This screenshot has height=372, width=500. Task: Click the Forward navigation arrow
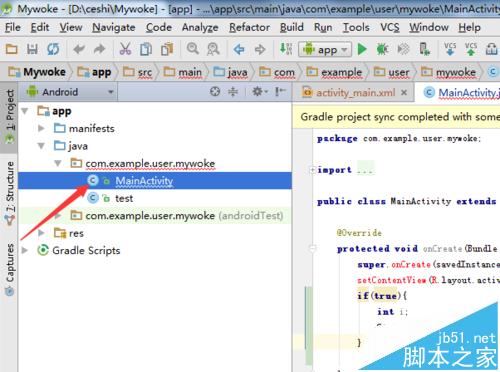click(x=260, y=49)
